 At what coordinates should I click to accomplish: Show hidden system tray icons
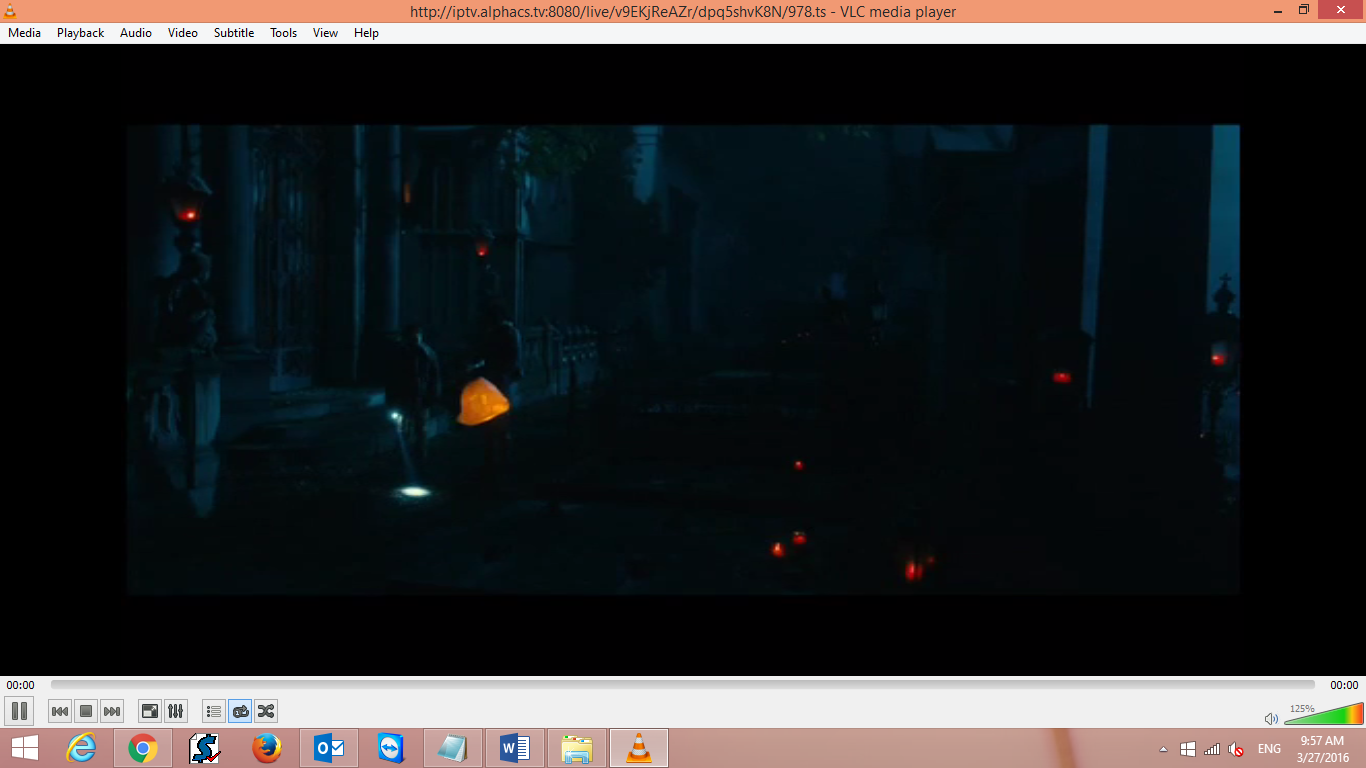pos(1163,749)
